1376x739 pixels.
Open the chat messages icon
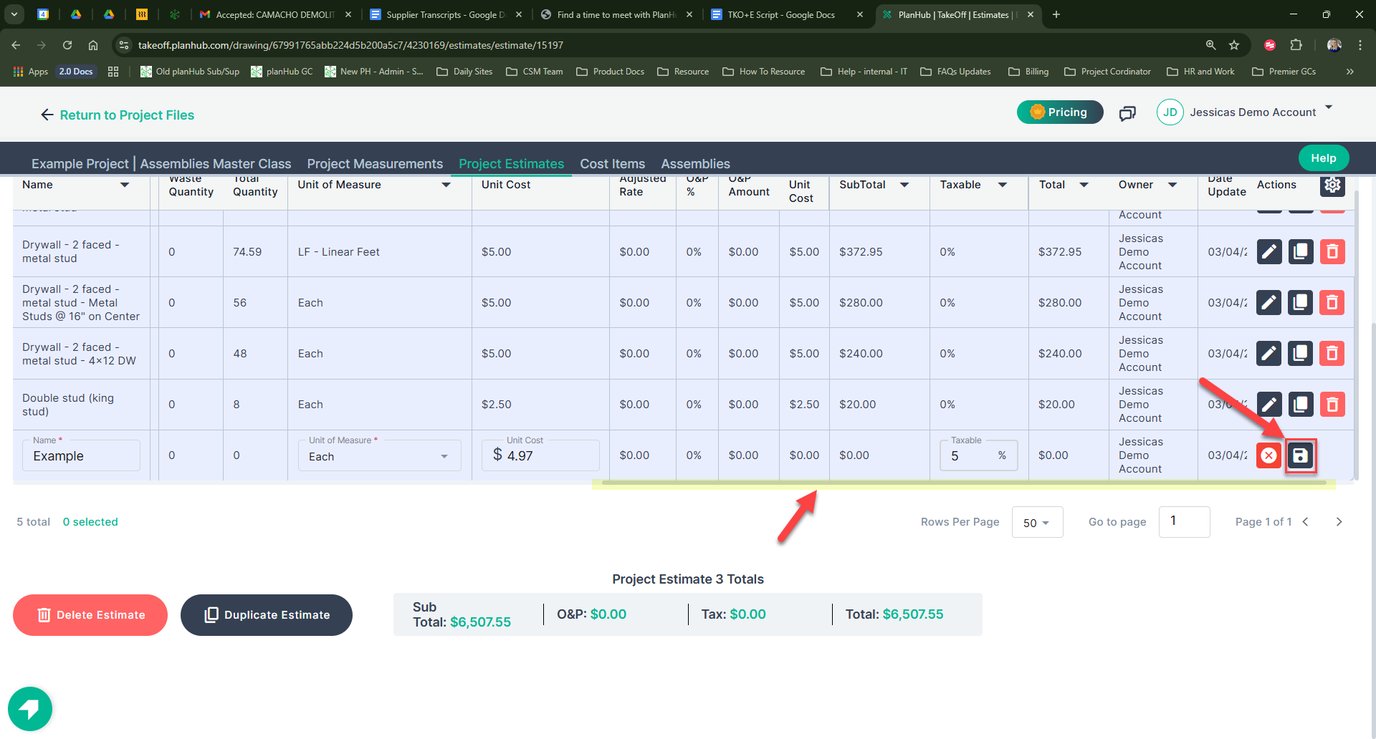pos(1127,113)
